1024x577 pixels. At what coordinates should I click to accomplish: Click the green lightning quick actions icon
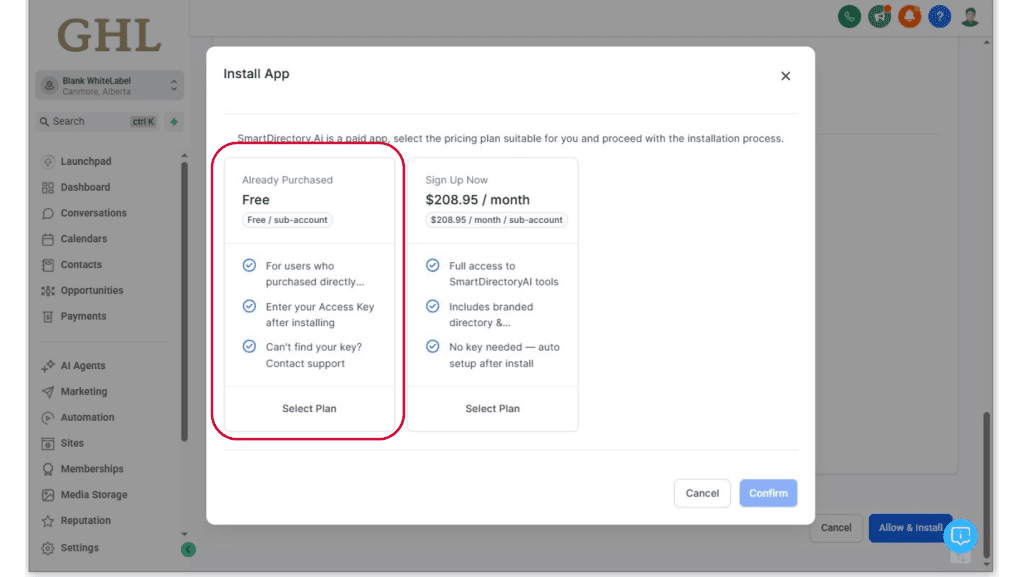coord(174,122)
